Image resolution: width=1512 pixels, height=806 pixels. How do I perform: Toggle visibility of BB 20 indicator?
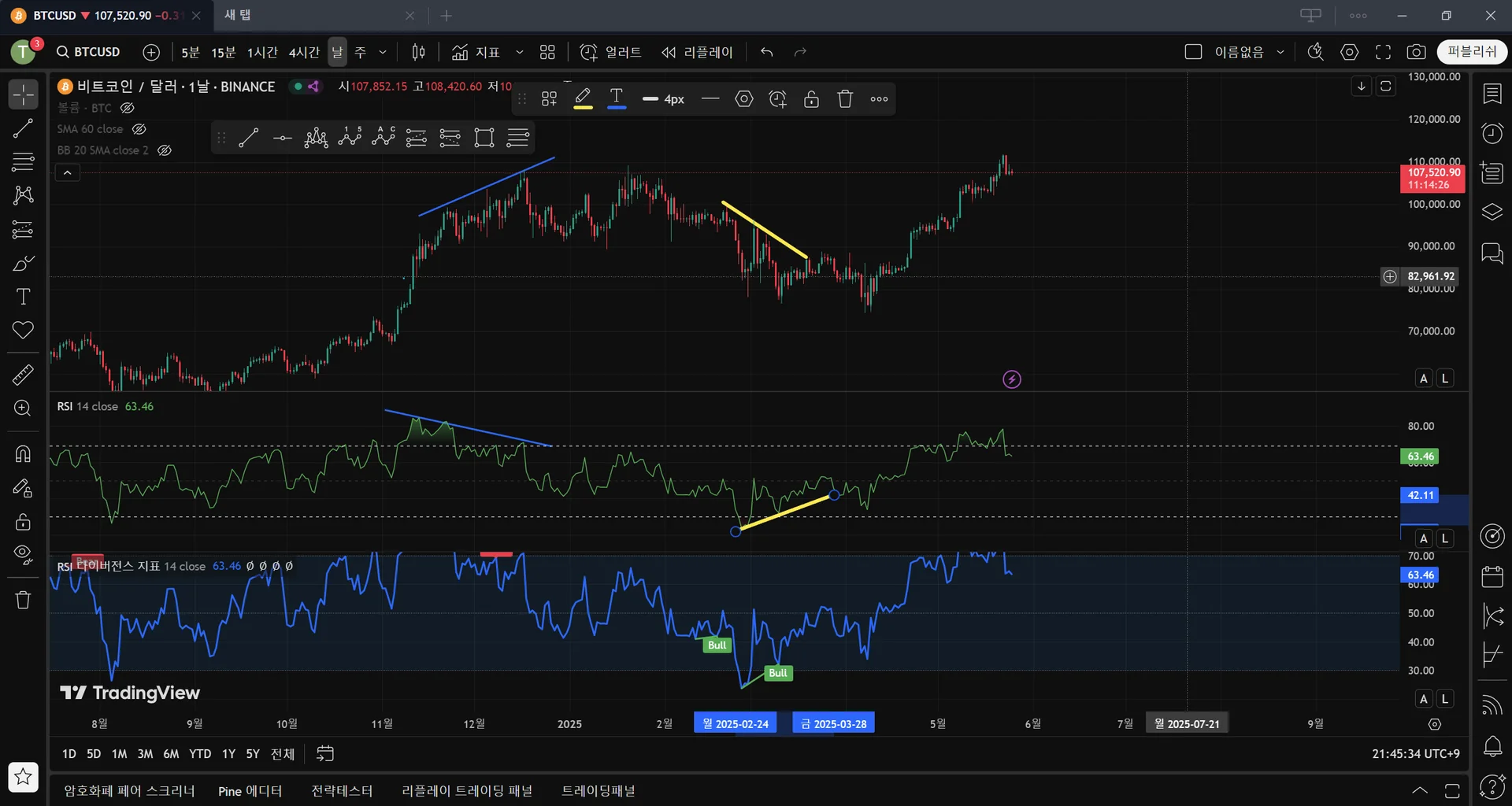click(x=165, y=150)
